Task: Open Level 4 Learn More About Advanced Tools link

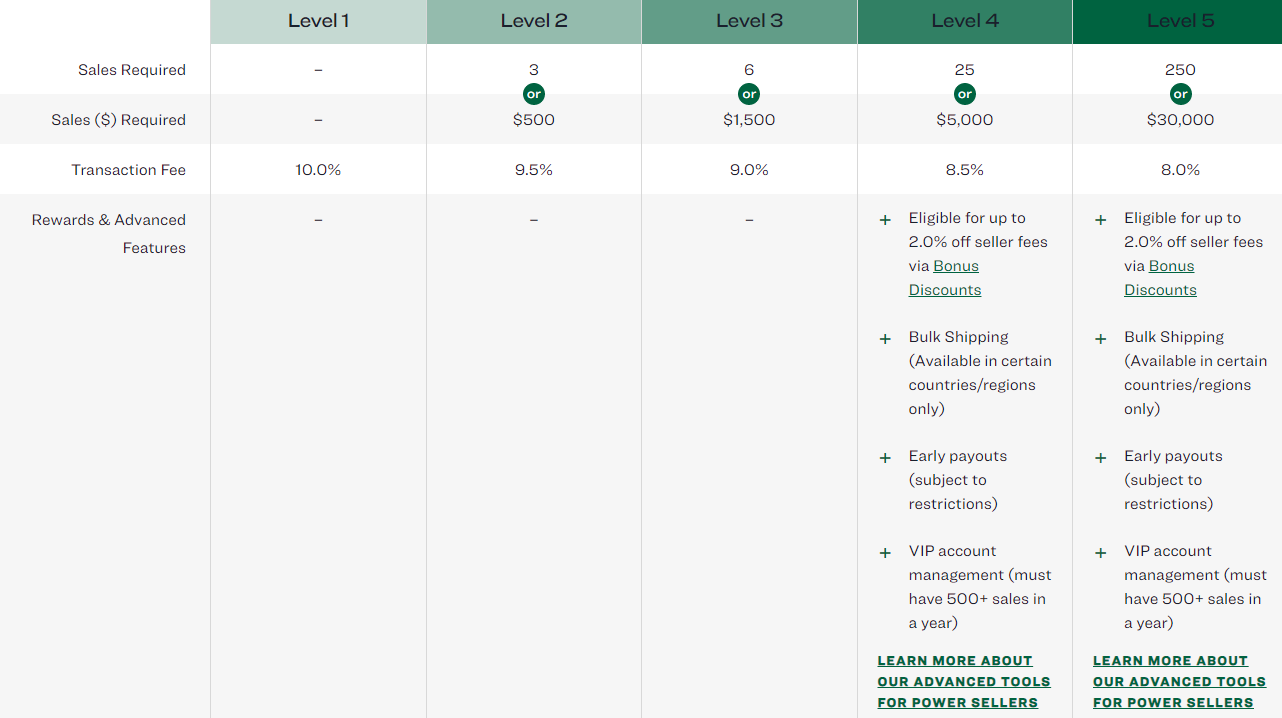Action: [964, 682]
